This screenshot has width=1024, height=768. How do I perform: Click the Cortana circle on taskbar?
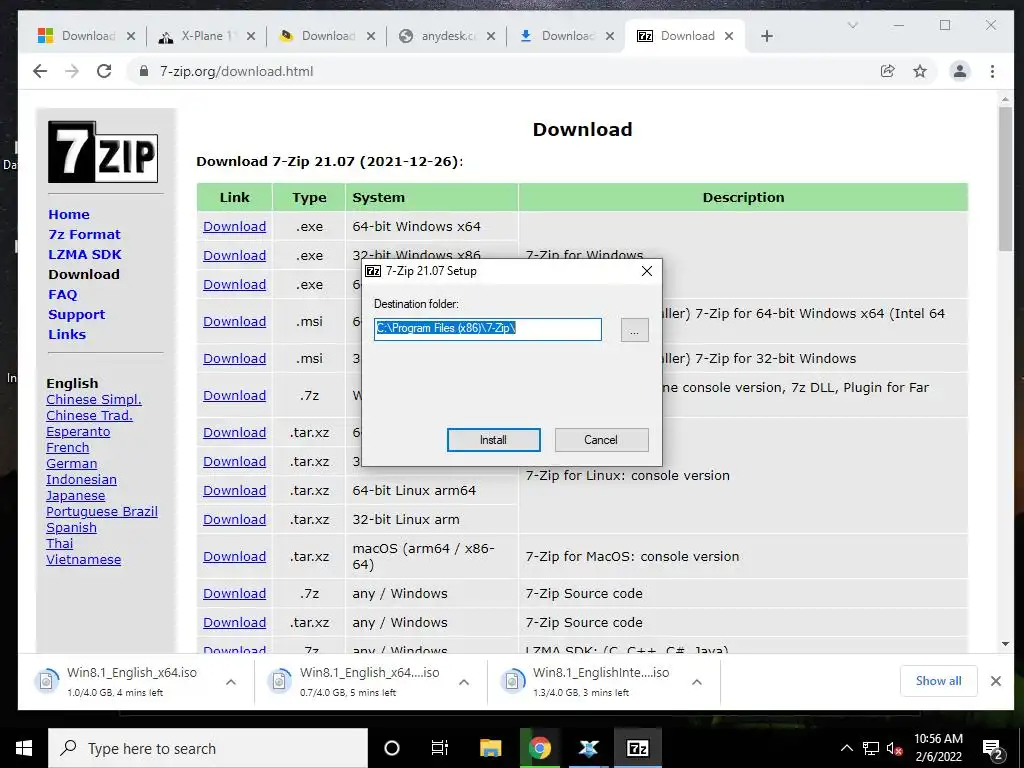coord(391,748)
